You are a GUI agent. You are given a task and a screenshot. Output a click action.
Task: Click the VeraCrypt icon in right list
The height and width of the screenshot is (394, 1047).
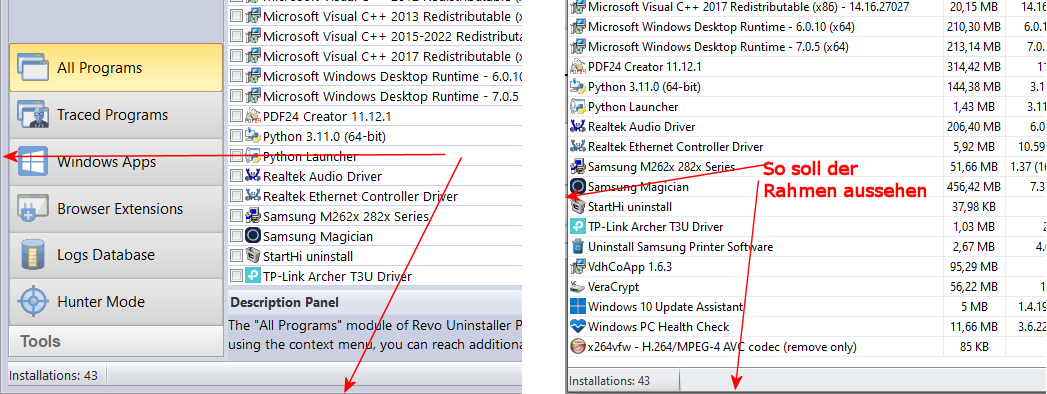click(578, 286)
